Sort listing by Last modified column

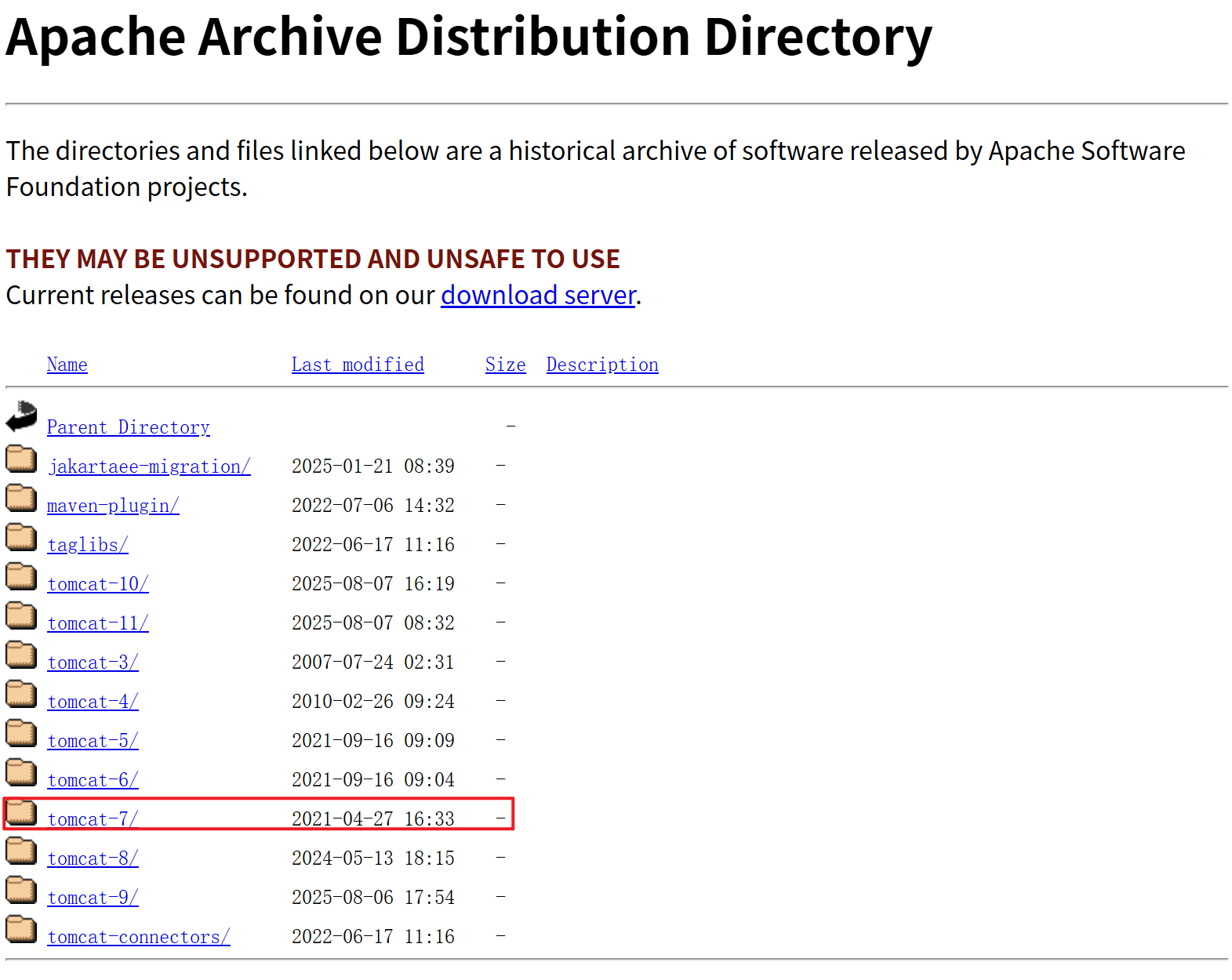click(358, 365)
